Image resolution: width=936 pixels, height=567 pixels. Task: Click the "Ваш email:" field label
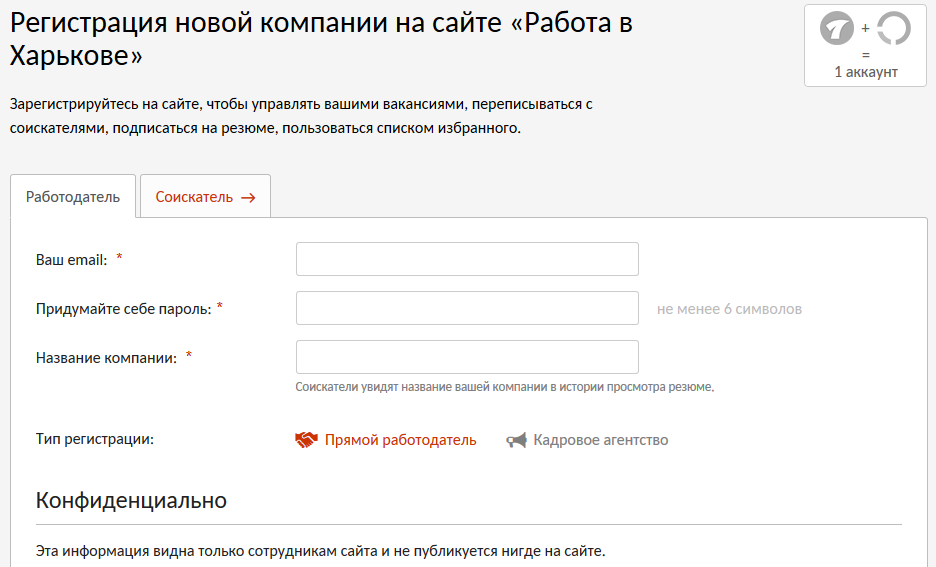point(71,259)
